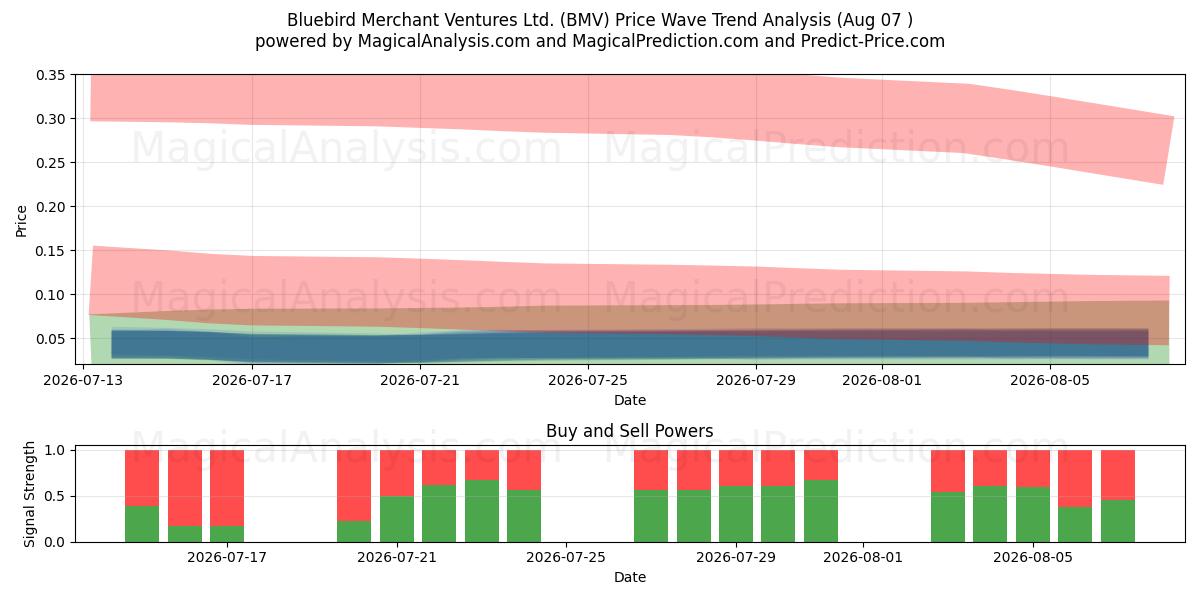1200x600 pixels.
Task: Click the 'Date' label under Buy and Sell chart
Action: [x=630, y=577]
